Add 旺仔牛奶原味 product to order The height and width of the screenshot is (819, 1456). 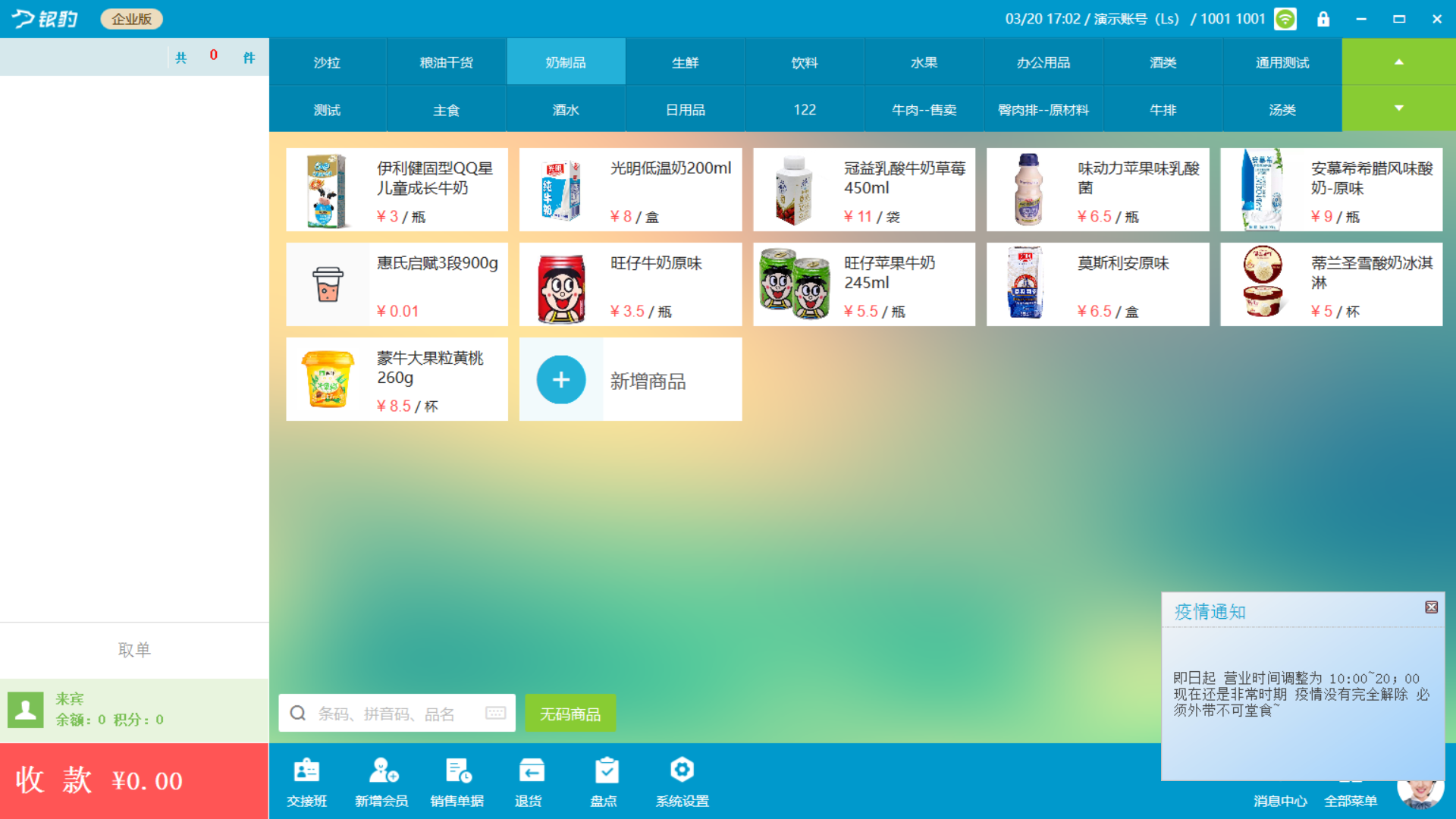coord(630,284)
